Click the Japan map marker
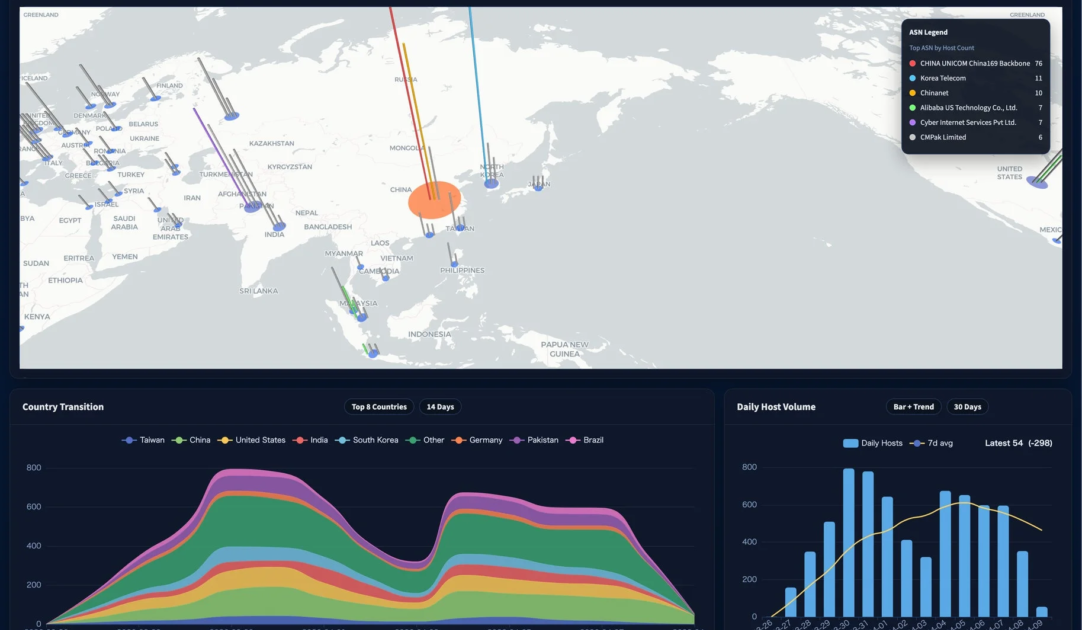The width and height of the screenshot is (1082, 630). (x=539, y=187)
